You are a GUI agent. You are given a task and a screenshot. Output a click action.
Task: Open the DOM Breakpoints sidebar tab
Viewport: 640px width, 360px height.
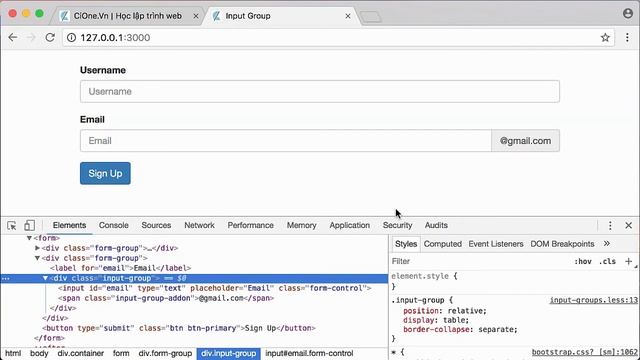pos(562,244)
